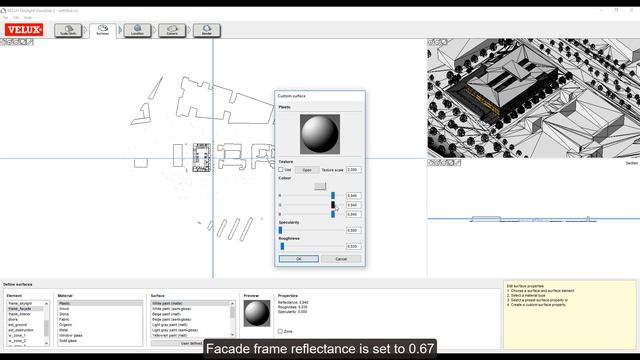This screenshot has width=640, height=360.
Task: Click the Open texture button
Action: [307, 170]
